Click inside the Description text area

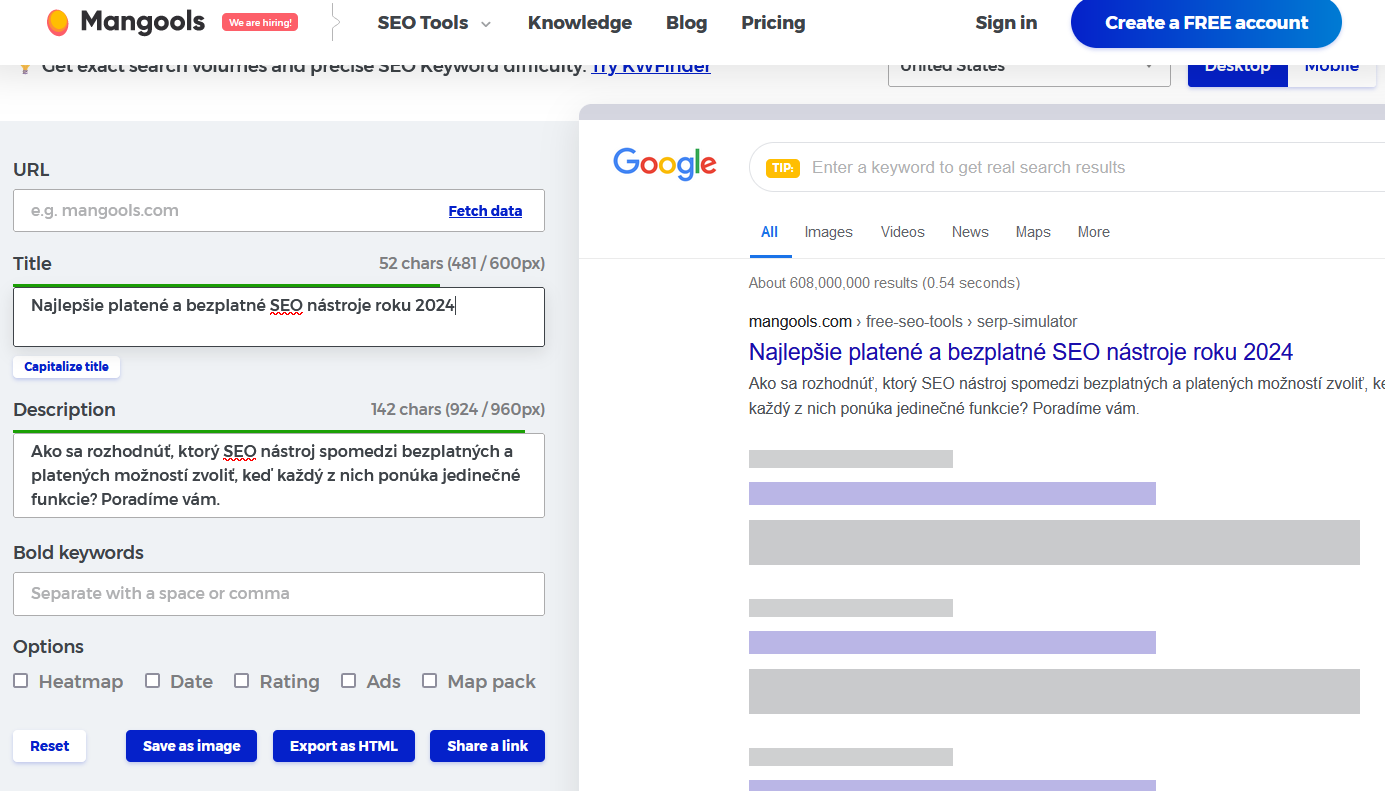pos(279,475)
